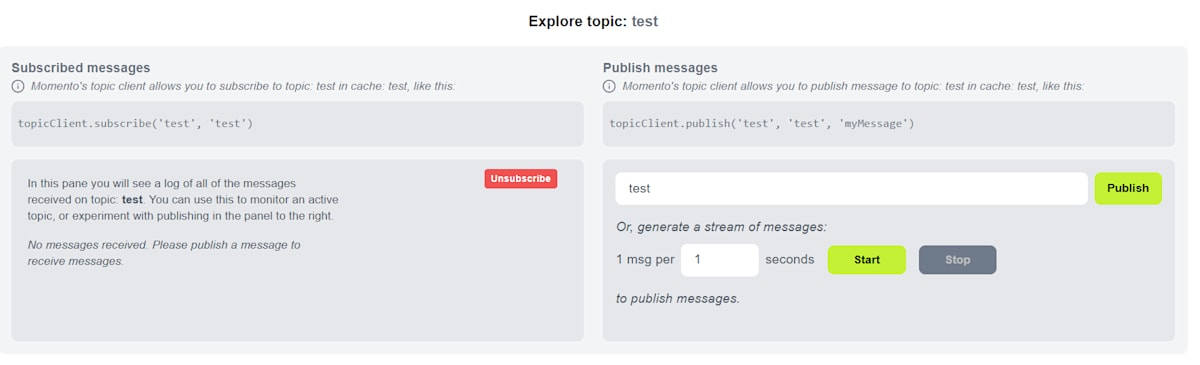
Task: Click the info icon under Publish messages
Action: pos(609,86)
